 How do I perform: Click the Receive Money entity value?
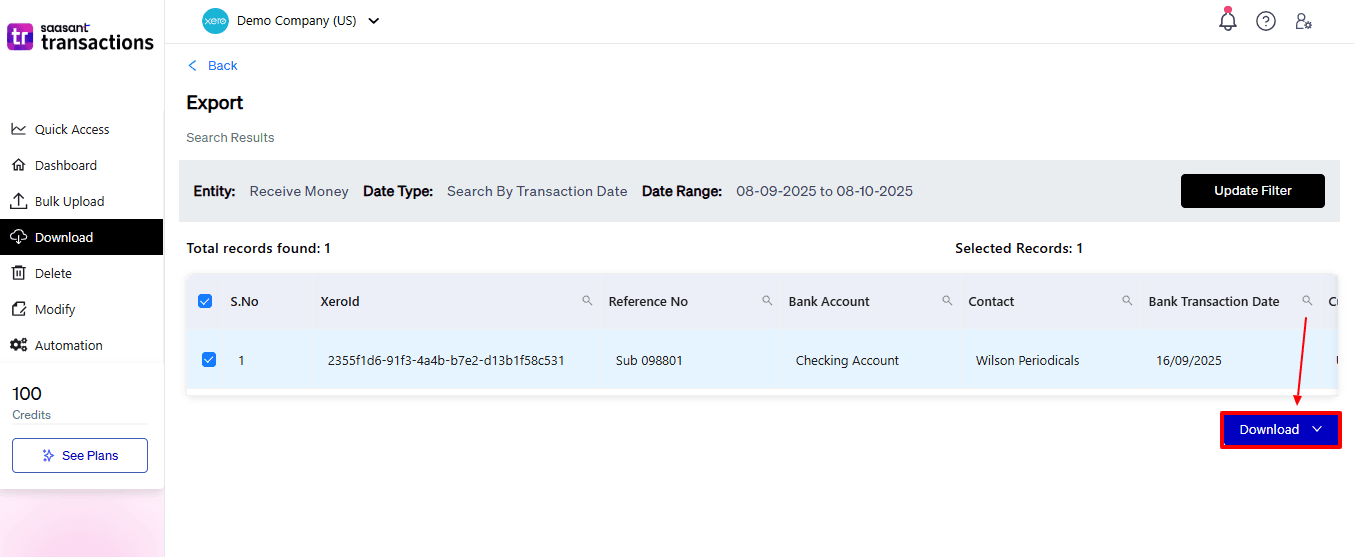point(299,191)
